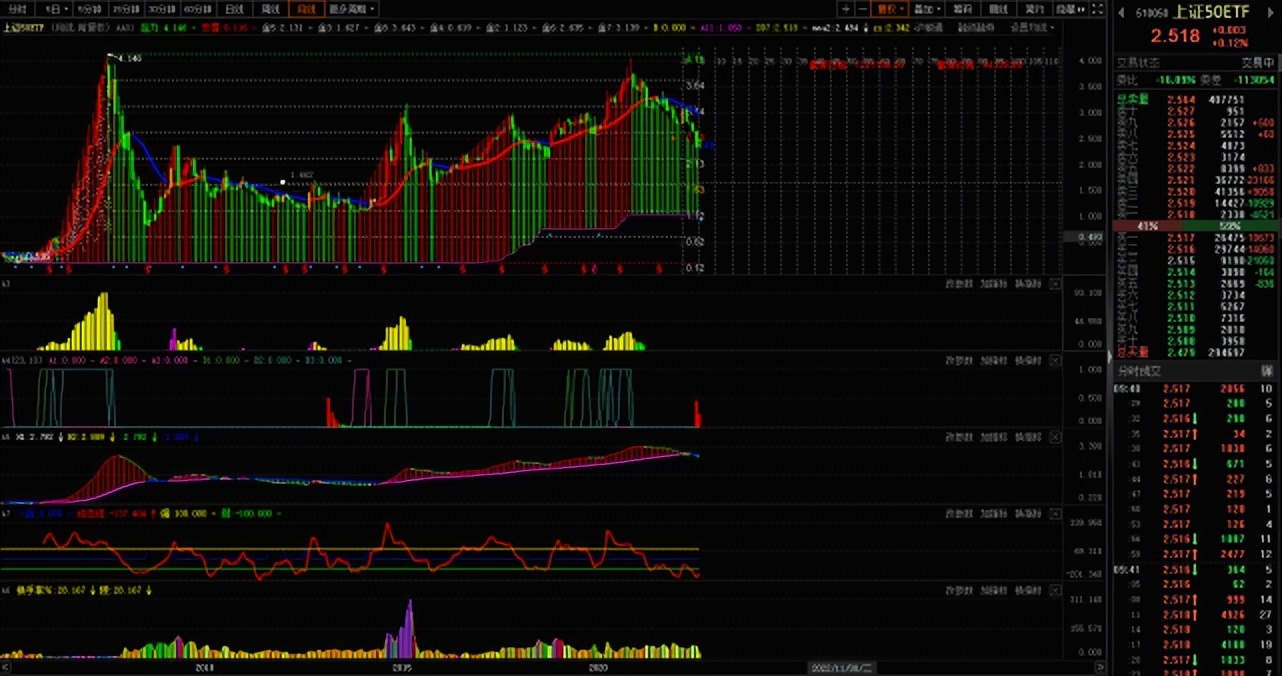Screen dimensions: 1282x676
Task: Switch to 周线 weekly chart
Action: click(269, 8)
